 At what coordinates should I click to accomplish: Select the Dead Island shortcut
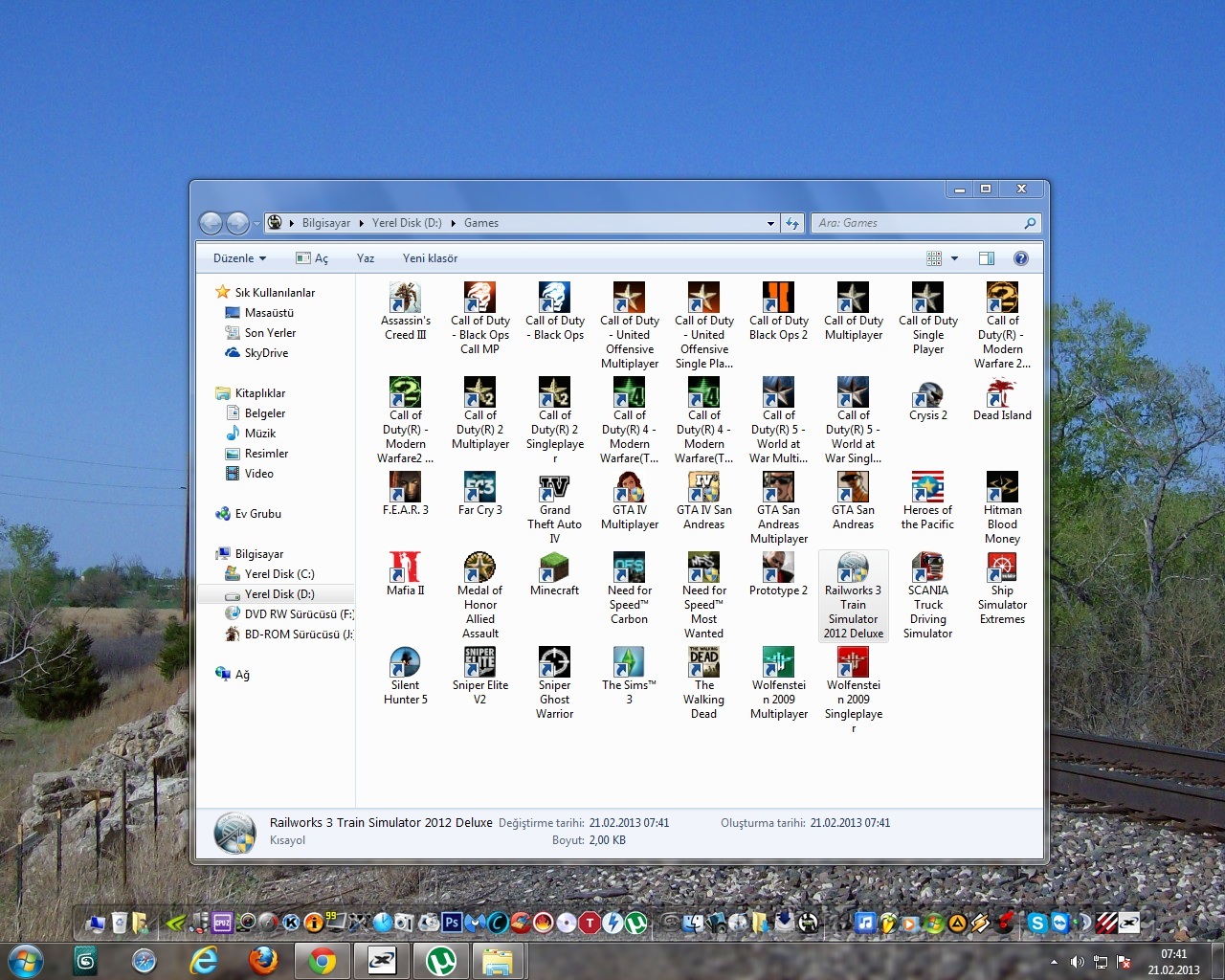click(x=1002, y=399)
